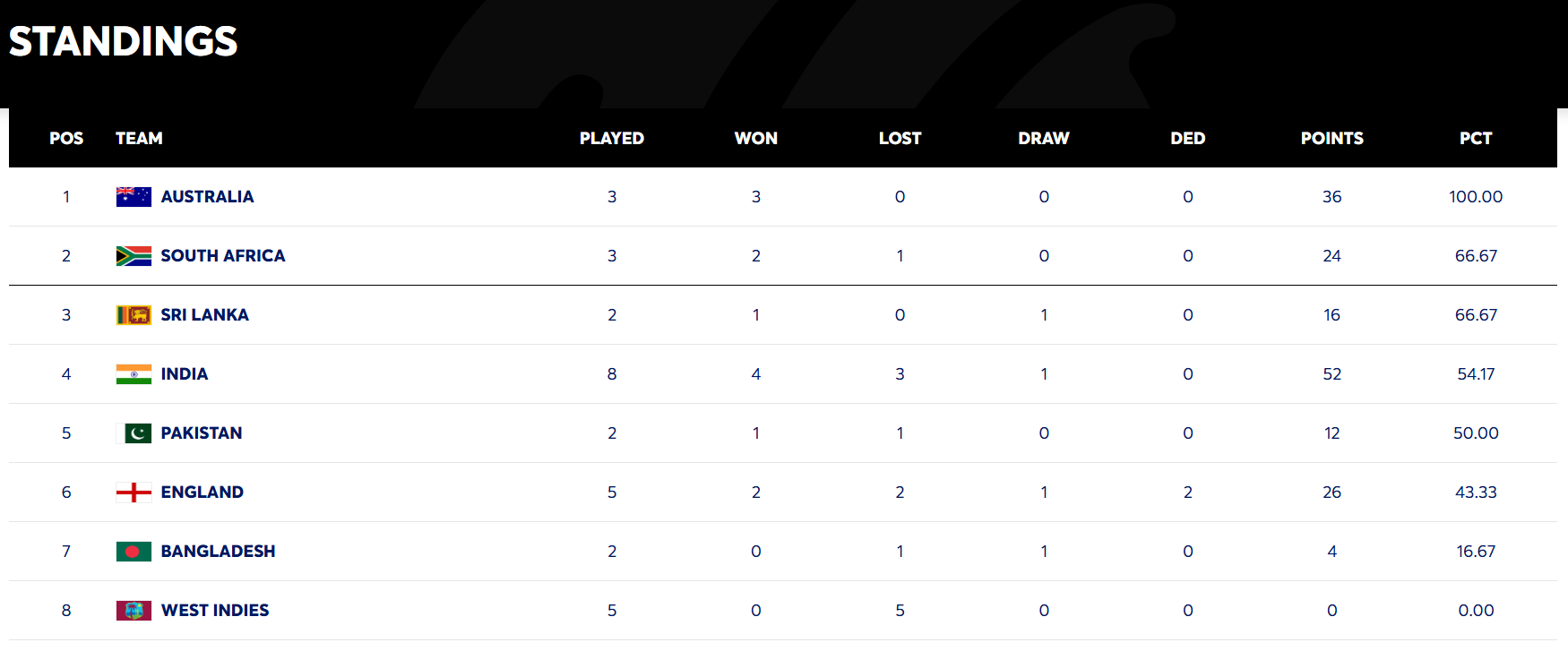Click the Pakistan flag icon
This screenshot has height=651, width=1568.
click(134, 433)
